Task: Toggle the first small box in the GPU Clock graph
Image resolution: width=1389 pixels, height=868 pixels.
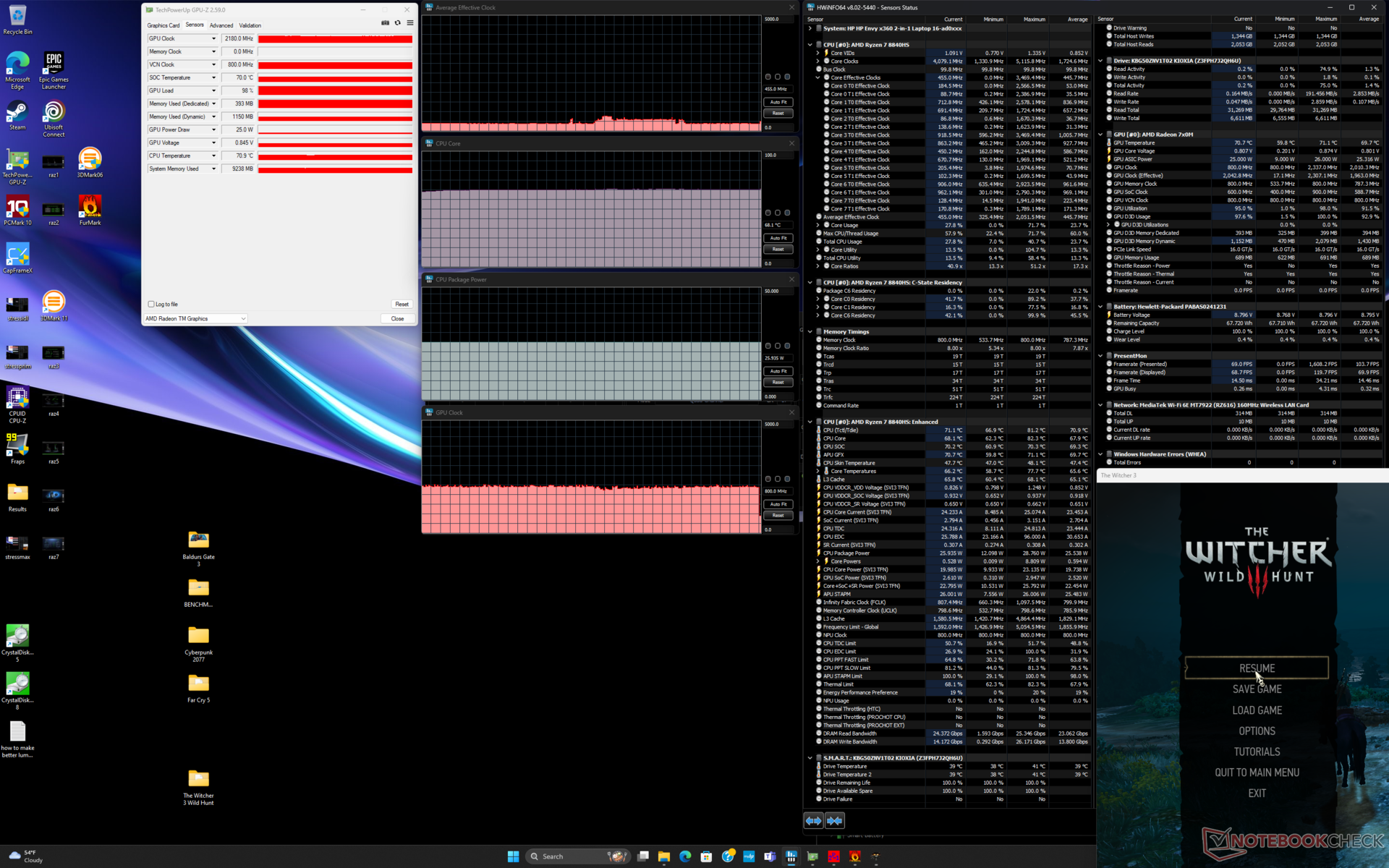Action: 768,479
